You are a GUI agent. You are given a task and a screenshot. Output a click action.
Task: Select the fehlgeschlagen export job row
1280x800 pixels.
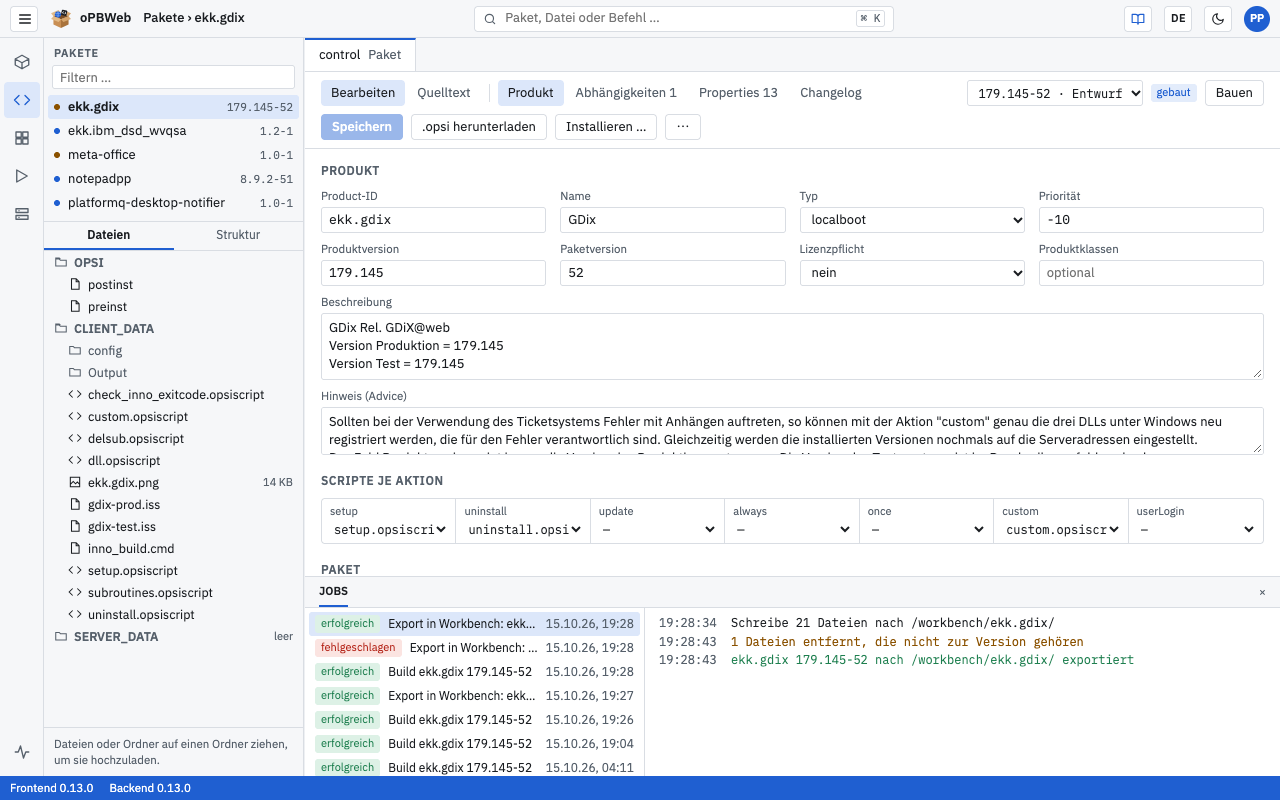[475, 648]
